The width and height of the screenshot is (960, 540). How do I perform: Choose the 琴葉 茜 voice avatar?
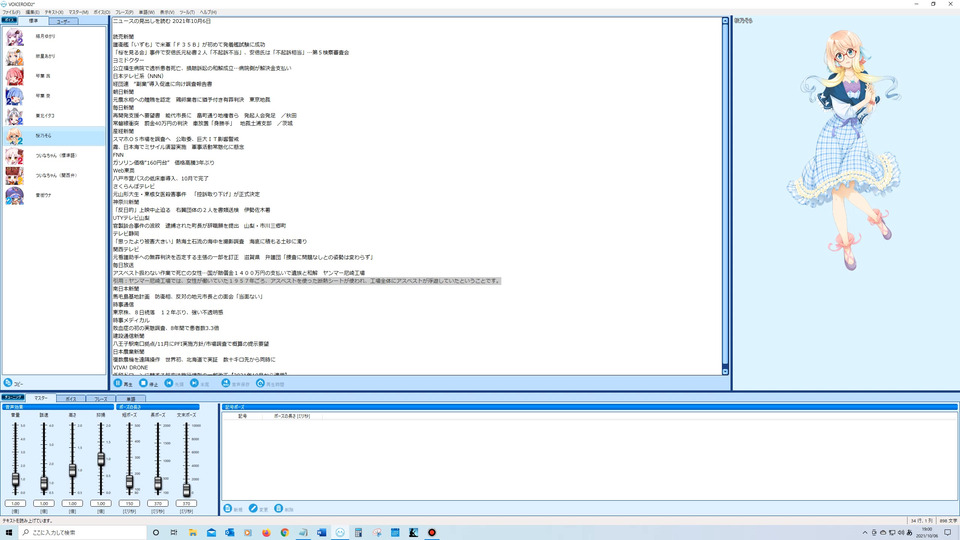pyautogui.click(x=14, y=77)
